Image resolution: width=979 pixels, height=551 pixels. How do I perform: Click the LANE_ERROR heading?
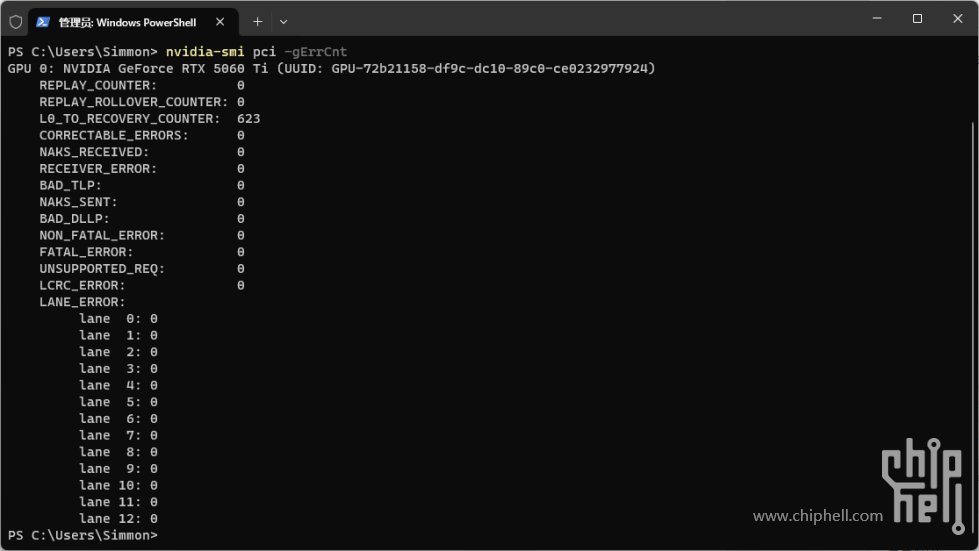82,302
